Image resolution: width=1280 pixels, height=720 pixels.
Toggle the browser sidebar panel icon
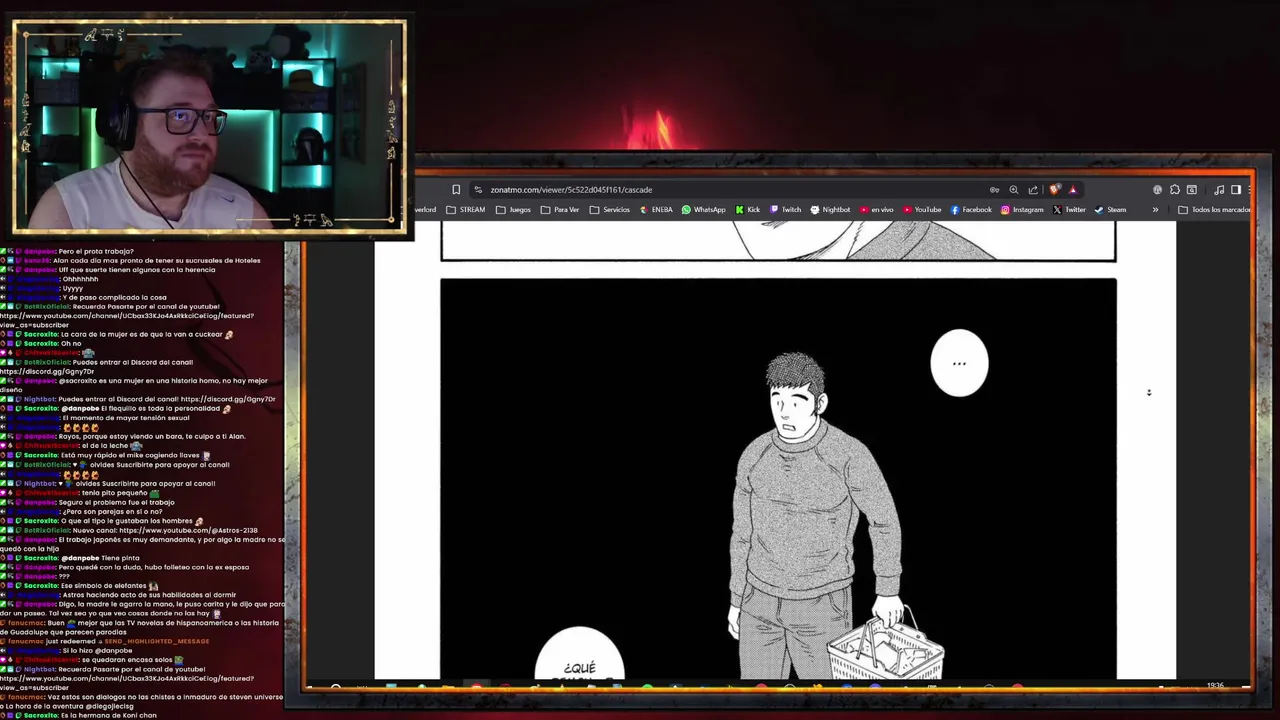click(x=1236, y=190)
